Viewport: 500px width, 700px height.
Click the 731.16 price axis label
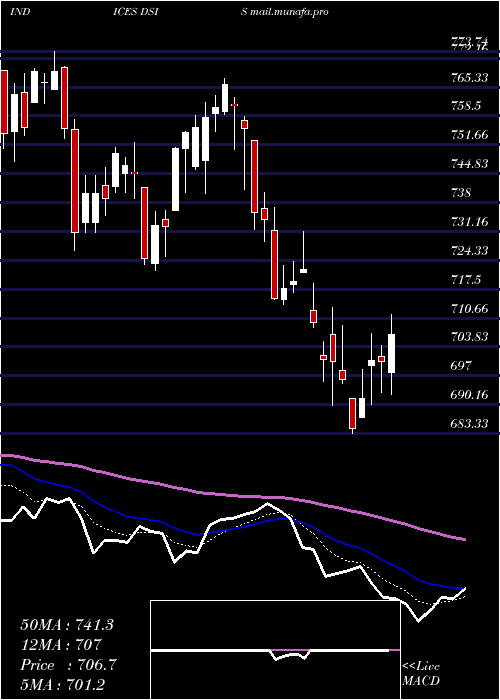pyautogui.click(x=470, y=221)
